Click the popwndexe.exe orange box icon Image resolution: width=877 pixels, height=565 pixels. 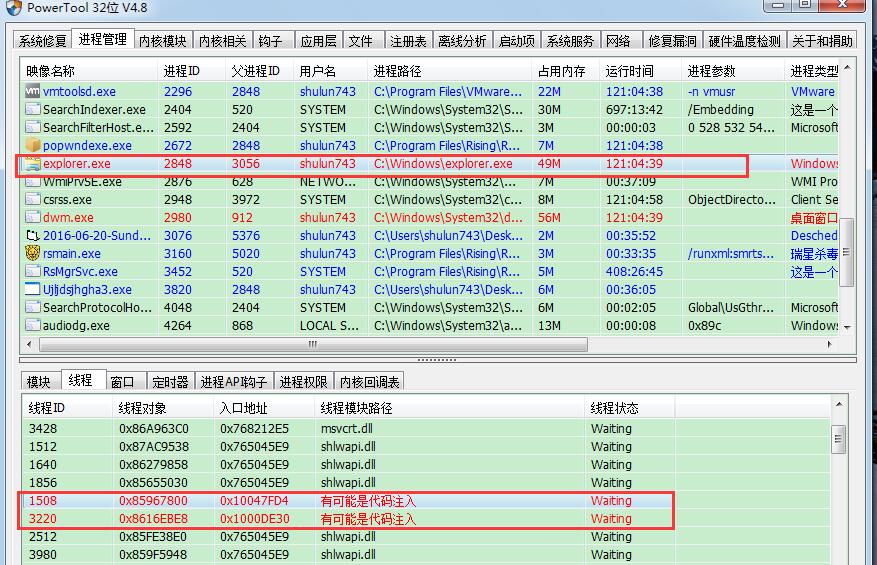click(x=32, y=145)
